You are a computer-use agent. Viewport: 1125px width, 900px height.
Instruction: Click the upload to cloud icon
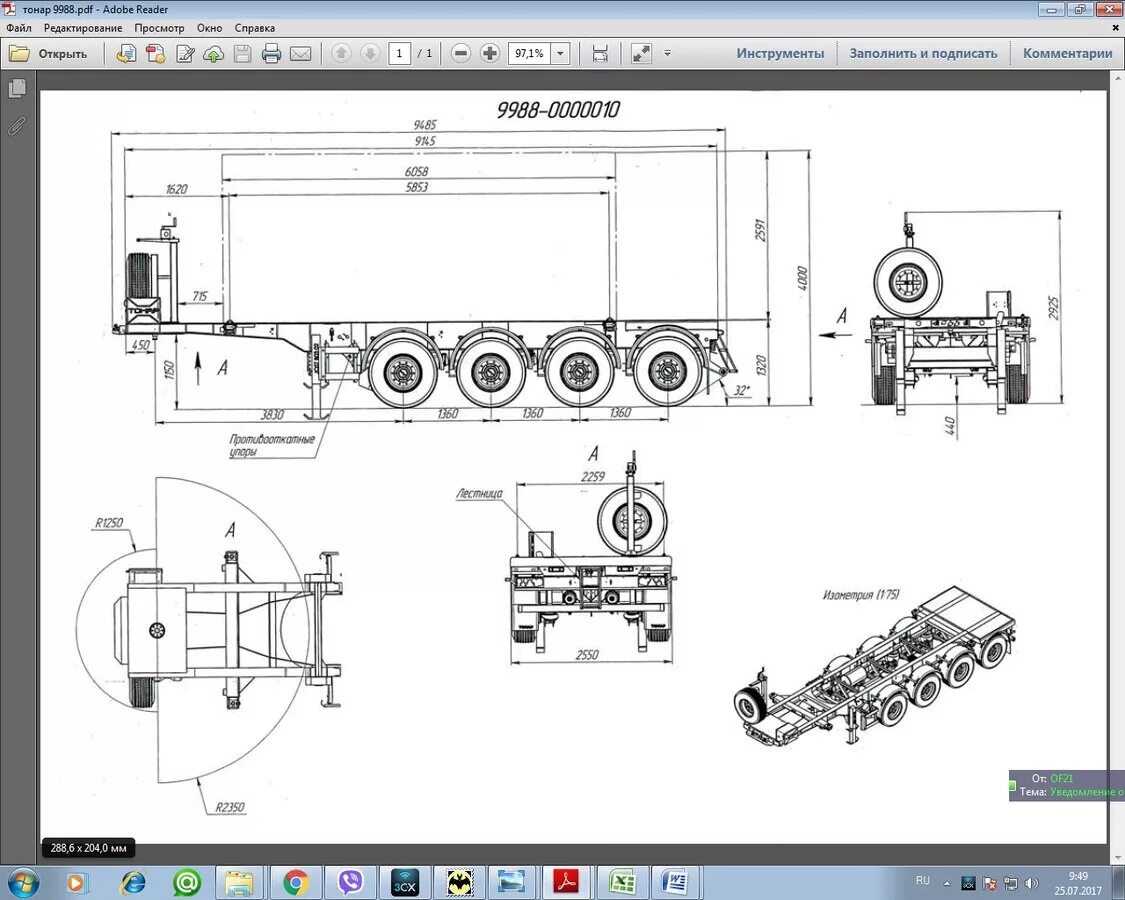214,53
